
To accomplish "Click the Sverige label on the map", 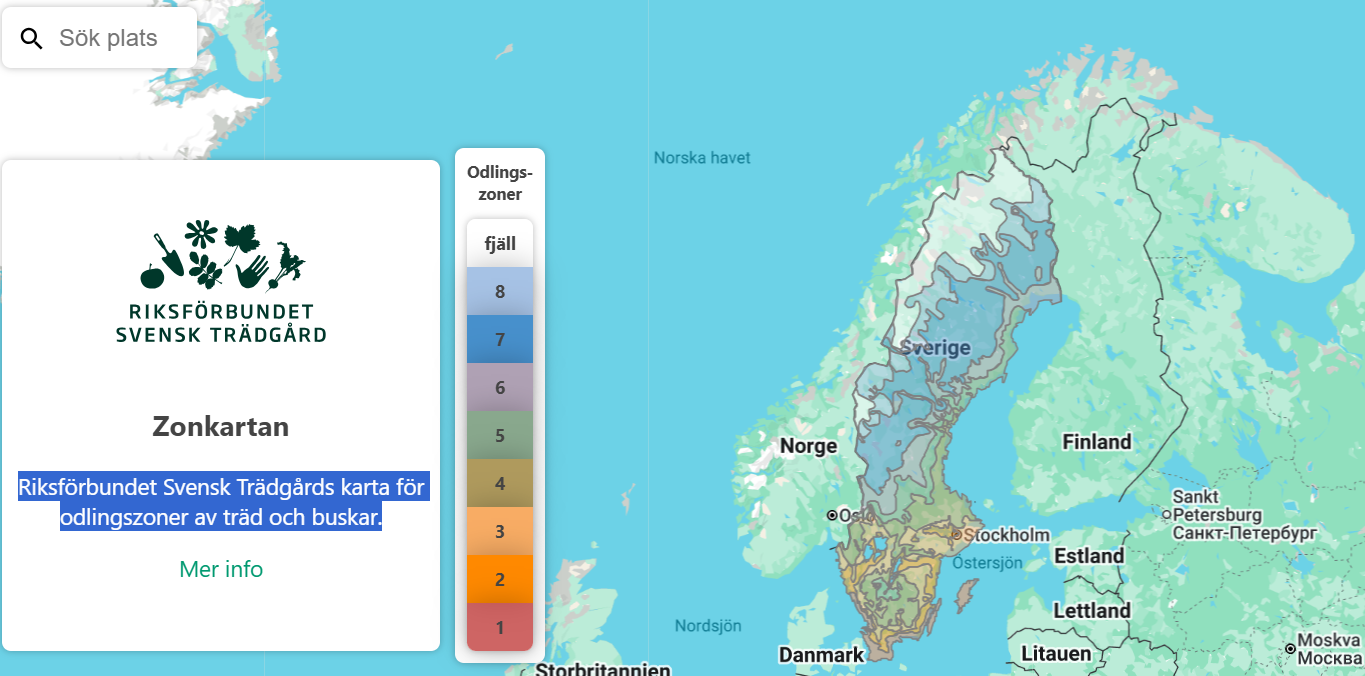I will click(x=935, y=348).
